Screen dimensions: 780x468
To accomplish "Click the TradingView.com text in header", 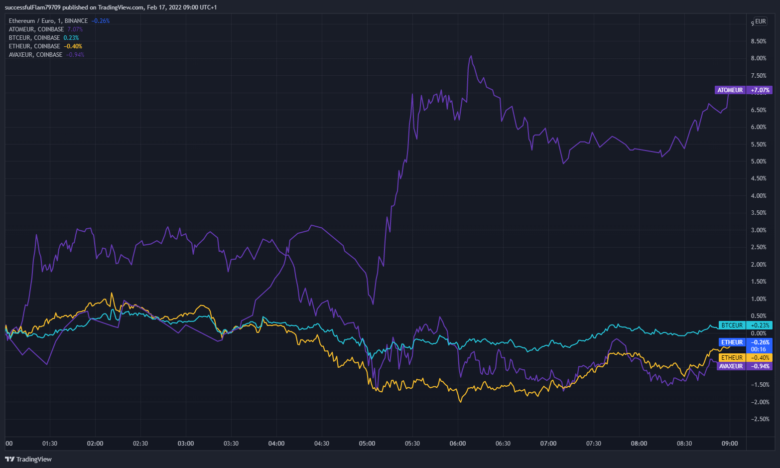I will pyautogui.click(x=133, y=6).
